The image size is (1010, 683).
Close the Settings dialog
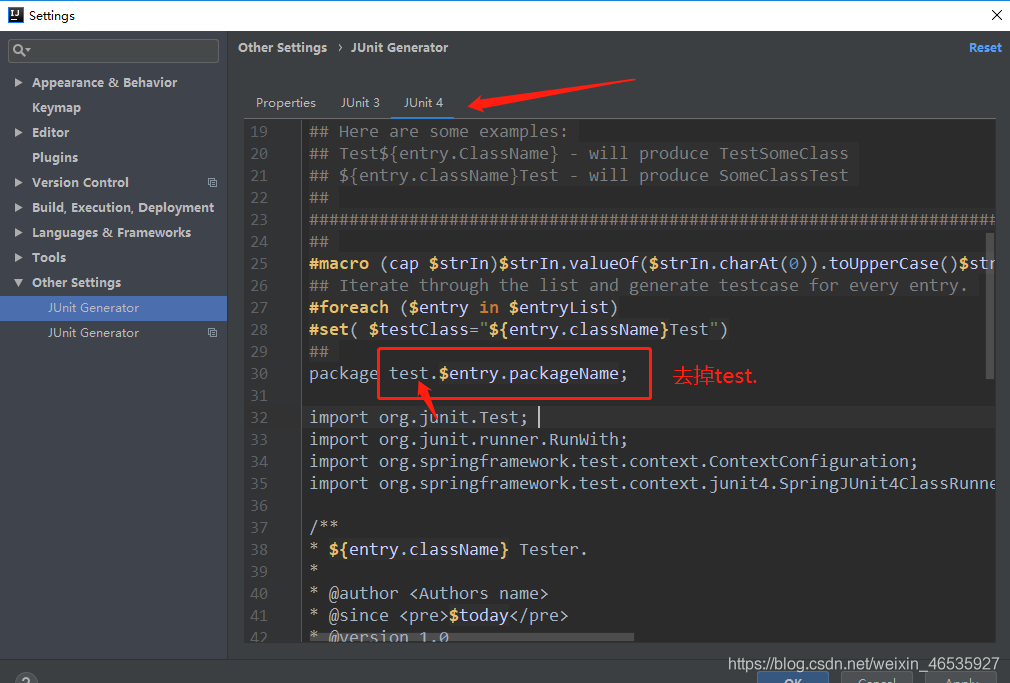point(996,15)
